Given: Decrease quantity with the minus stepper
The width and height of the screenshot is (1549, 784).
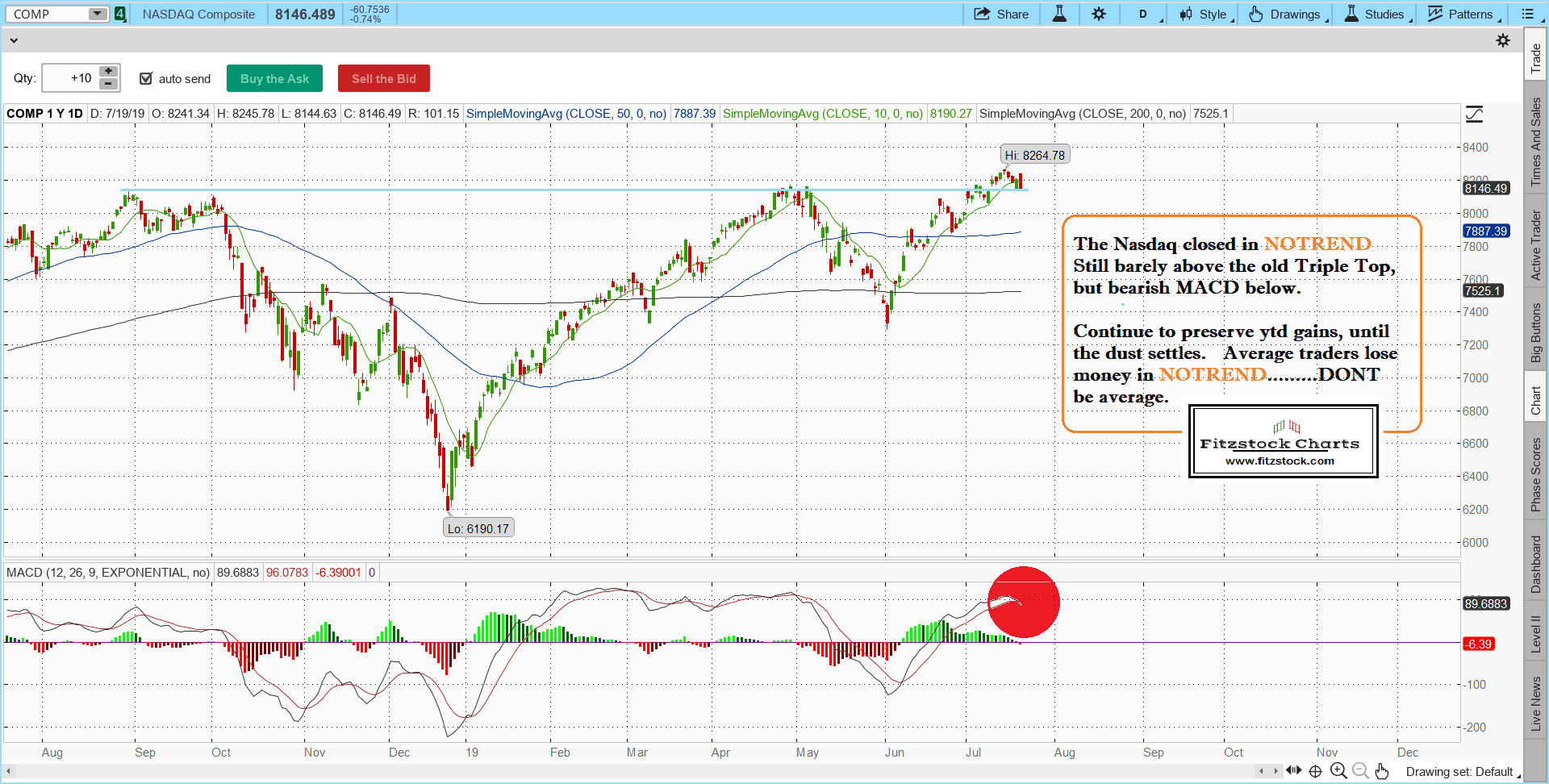Looking at the screenshot, I should pos(109,84).
